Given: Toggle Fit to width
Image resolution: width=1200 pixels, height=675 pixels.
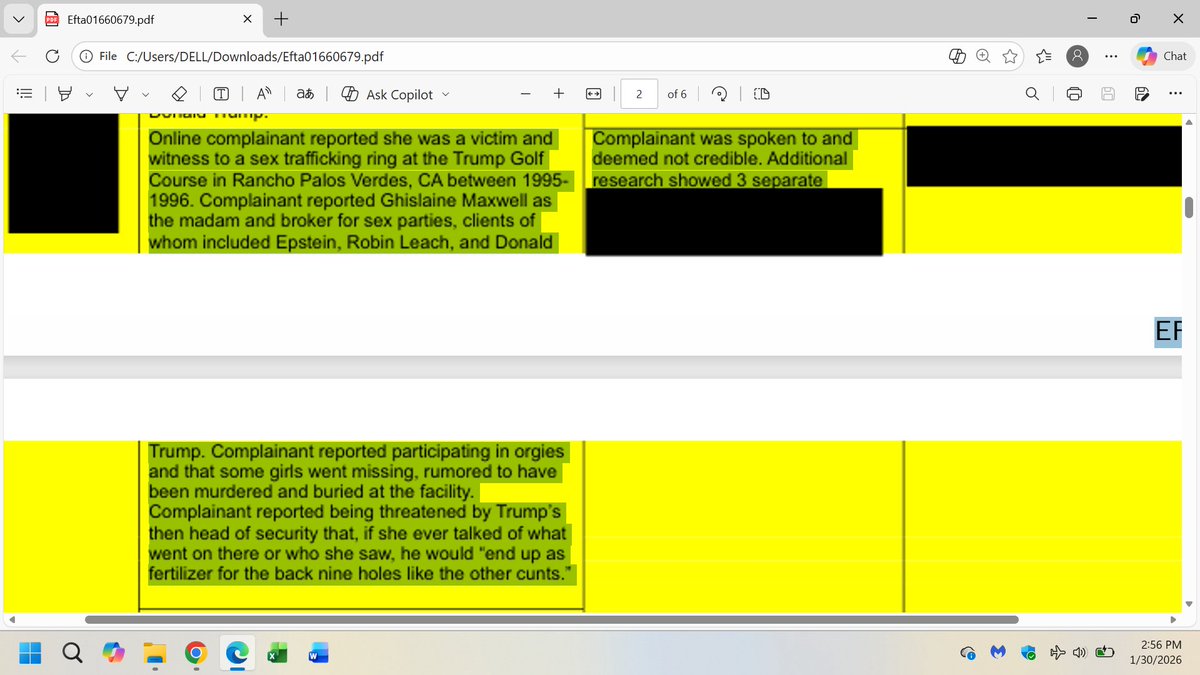Looking at the screenshot, I should click(x=593, y=94).
